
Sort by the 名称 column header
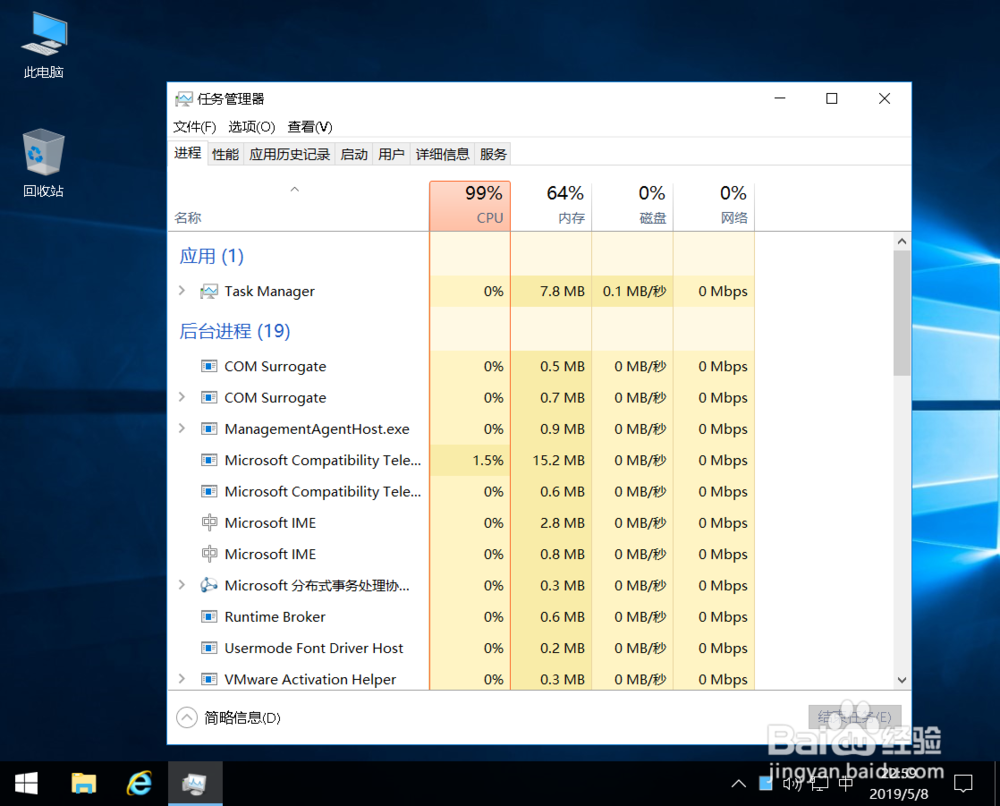point(298,205)
